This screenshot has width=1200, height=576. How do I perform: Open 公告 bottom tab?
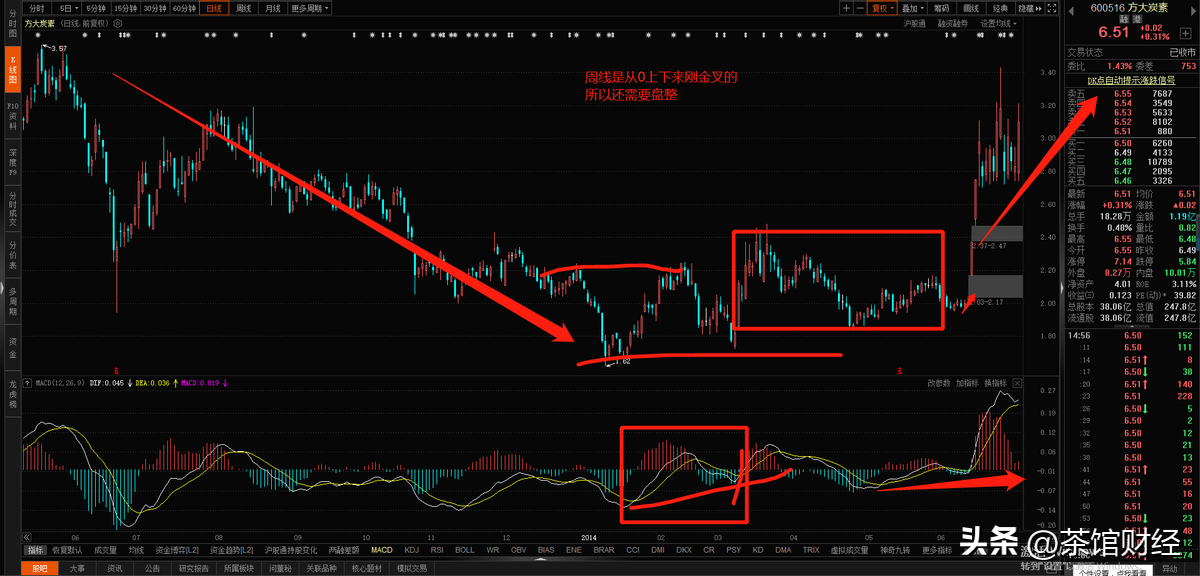152,568
